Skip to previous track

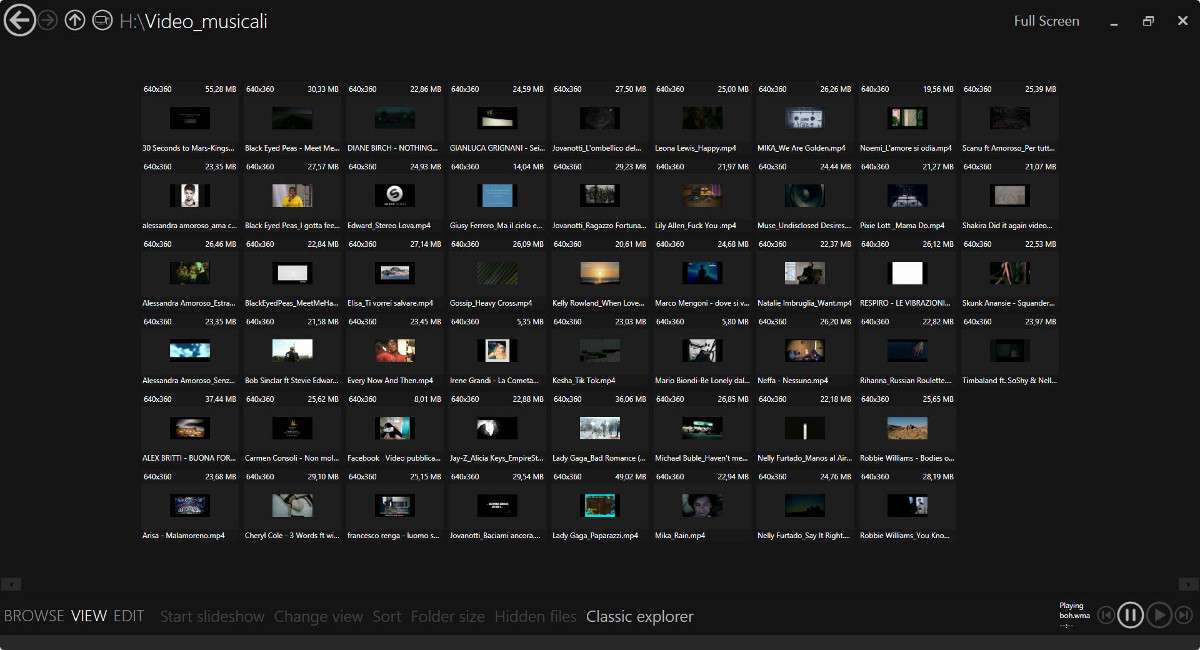tap(1106, 615)
